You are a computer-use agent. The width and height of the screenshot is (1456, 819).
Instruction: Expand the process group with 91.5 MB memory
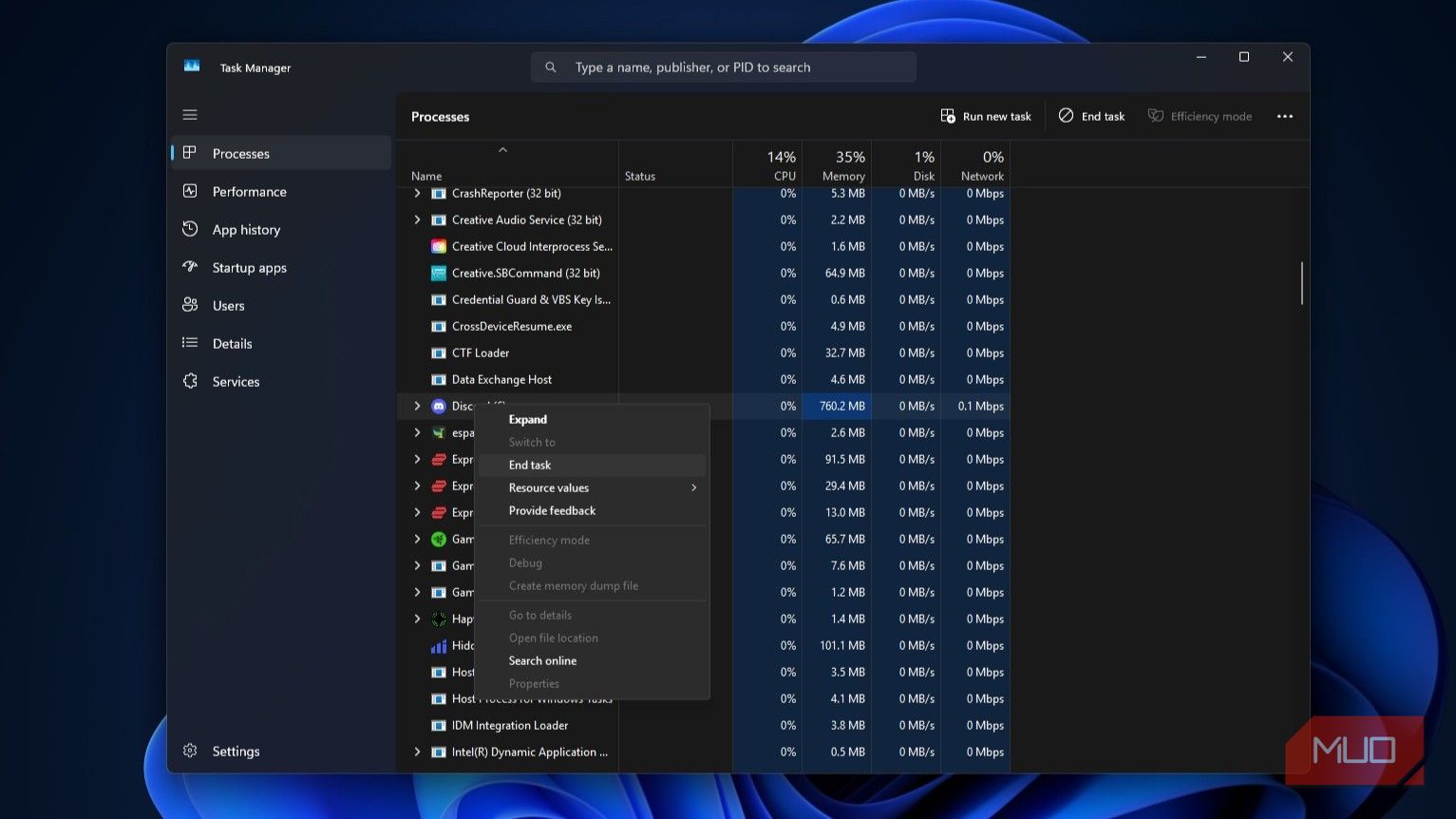click(417, 459)
